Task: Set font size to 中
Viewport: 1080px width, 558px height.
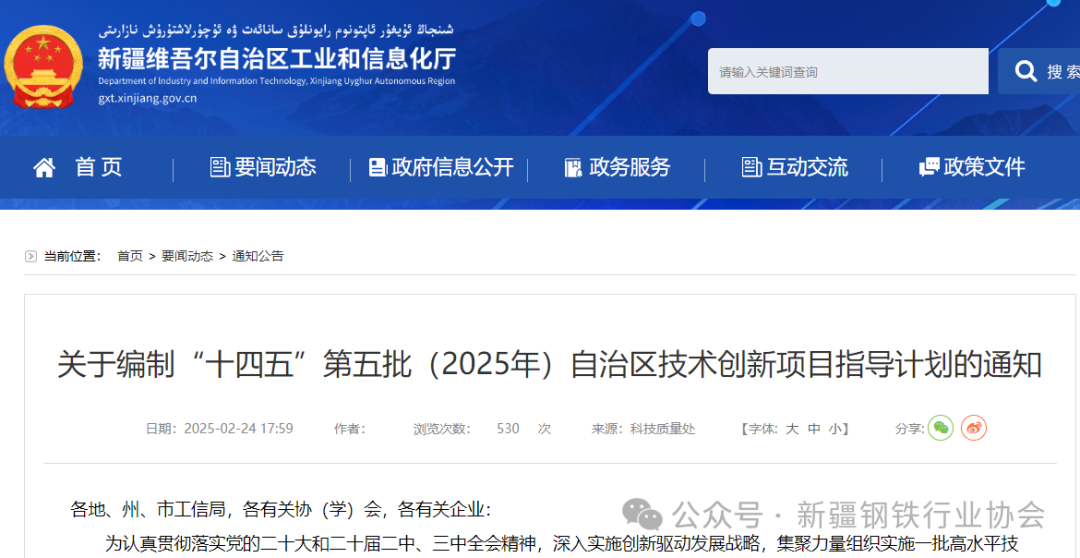Action: (814, 429)
